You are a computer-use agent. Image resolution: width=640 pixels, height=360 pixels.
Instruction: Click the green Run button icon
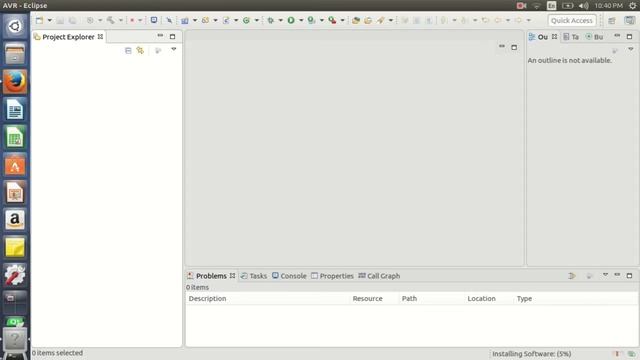pyautogui.click(x=291, y=20)
